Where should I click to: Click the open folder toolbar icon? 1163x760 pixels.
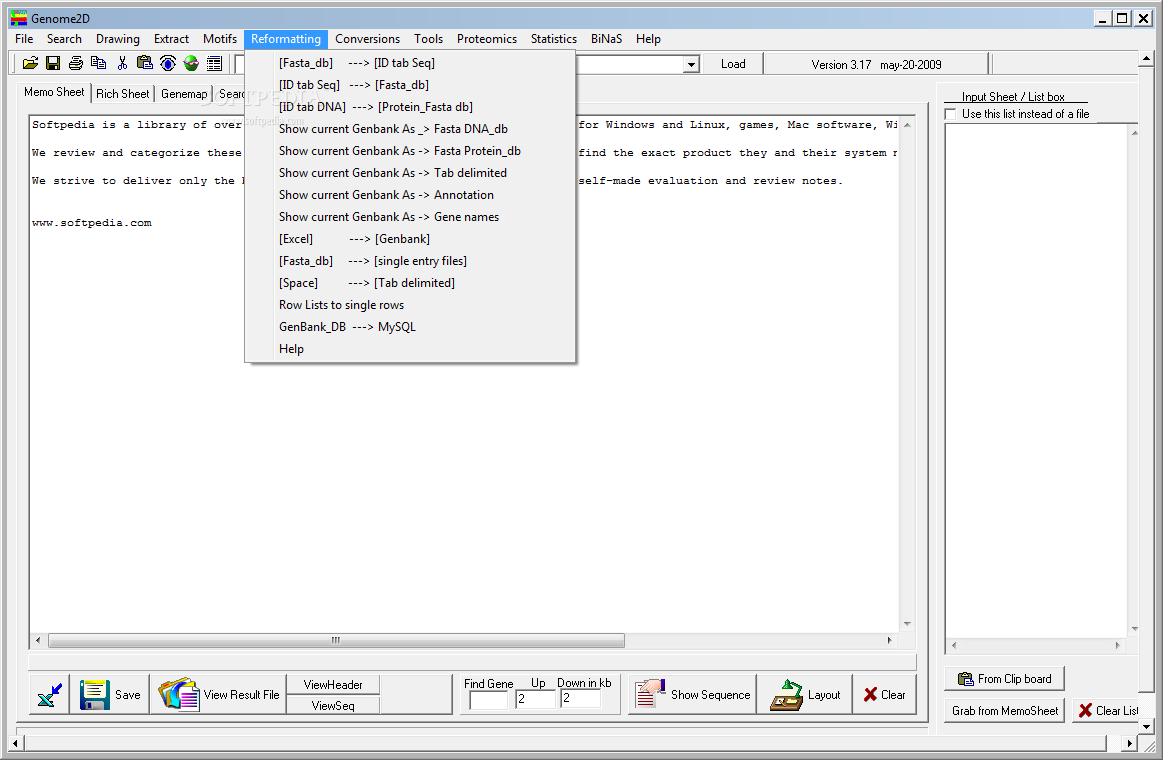tap(30, 64)
